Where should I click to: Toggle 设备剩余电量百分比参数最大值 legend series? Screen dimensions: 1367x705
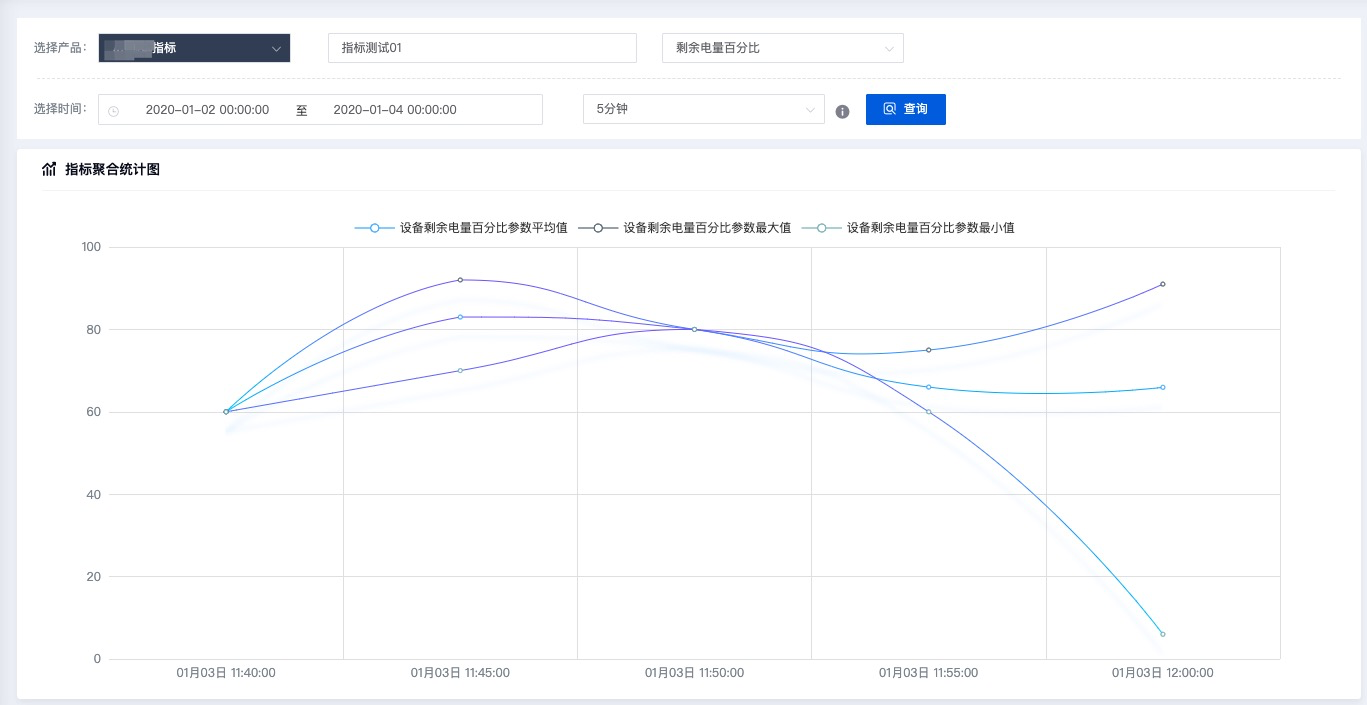[685, 228]
